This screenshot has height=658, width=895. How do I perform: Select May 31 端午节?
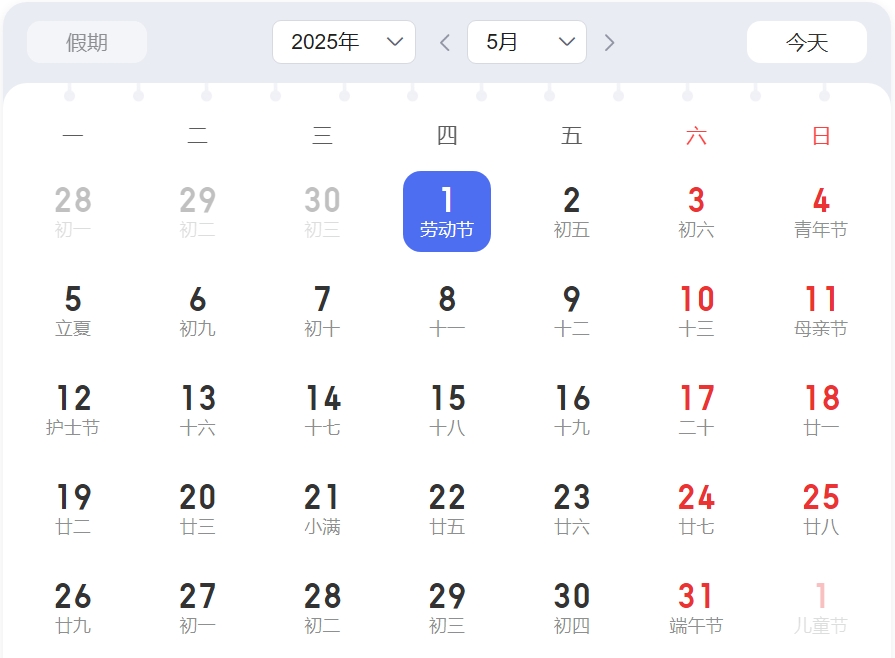(696, 608)
